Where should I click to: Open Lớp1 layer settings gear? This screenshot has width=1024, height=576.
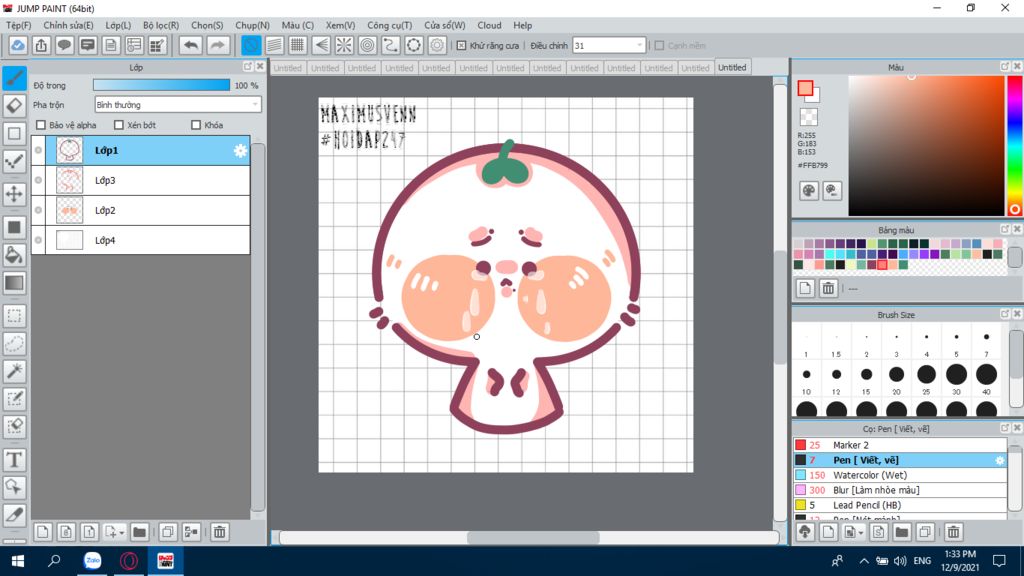point(240,151)
